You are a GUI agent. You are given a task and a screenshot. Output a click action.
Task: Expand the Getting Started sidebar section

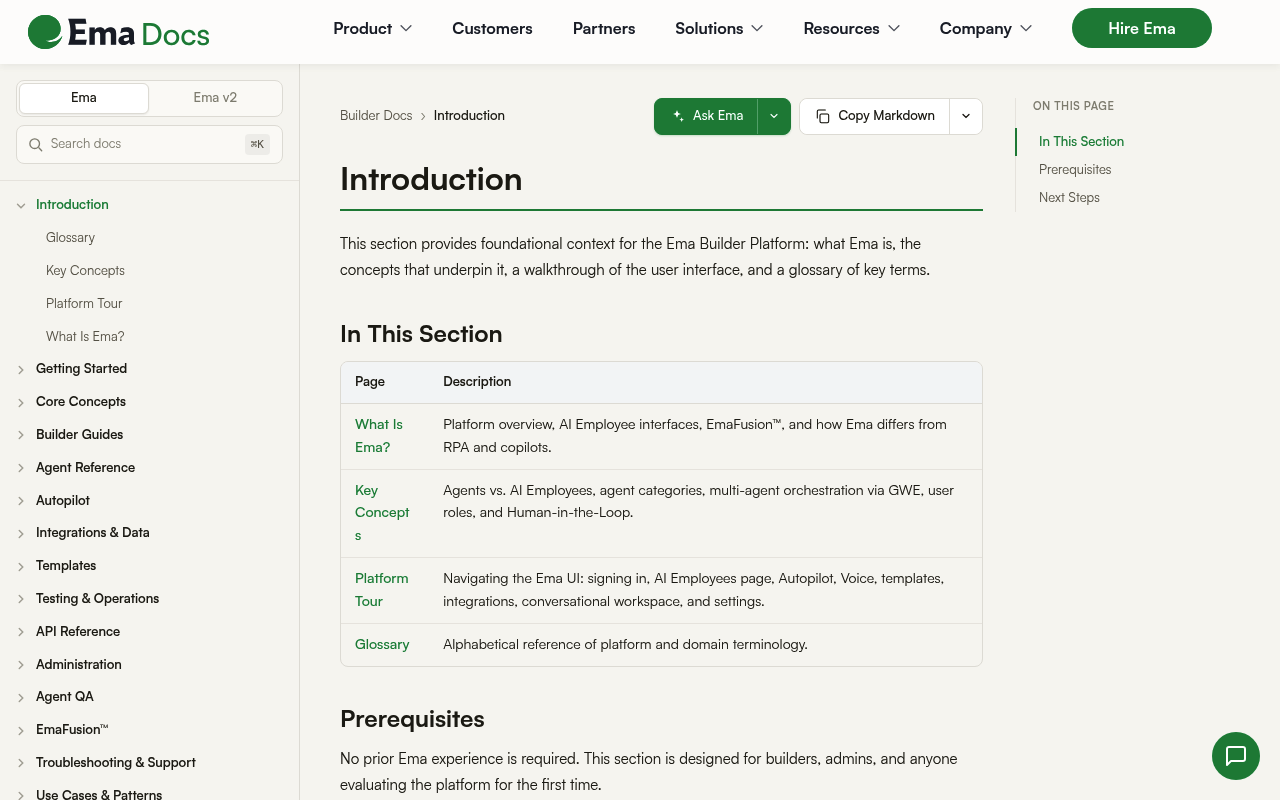pyautogui.click(x=21, y=369)
